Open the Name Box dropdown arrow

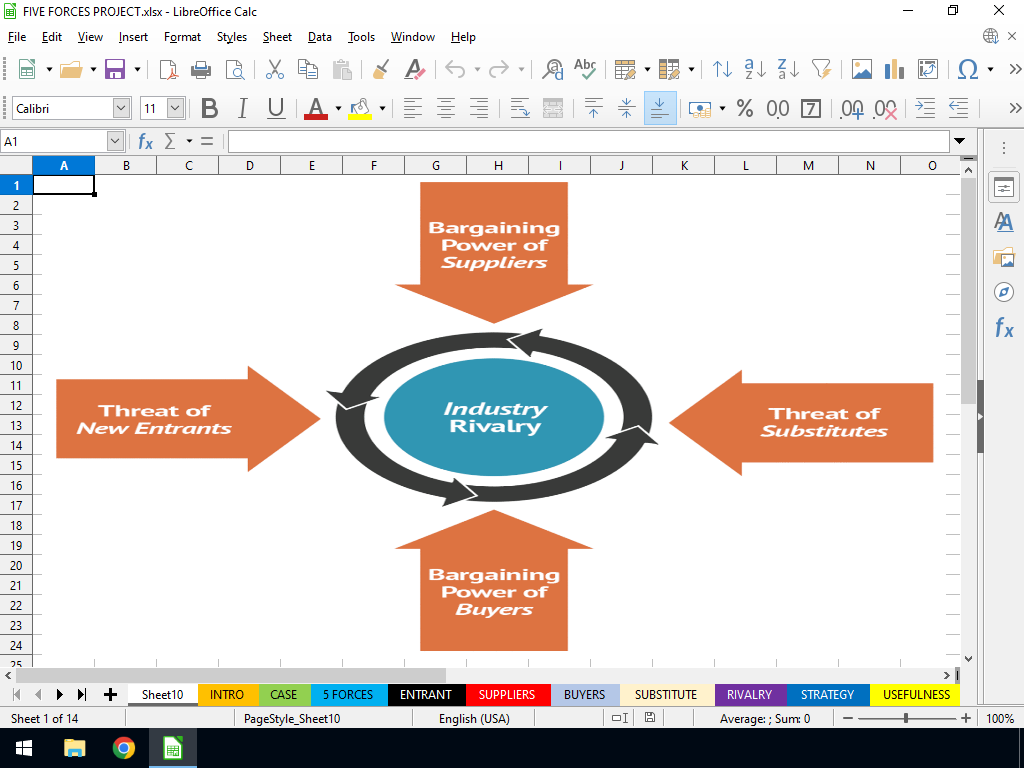(x=115, y=141)
